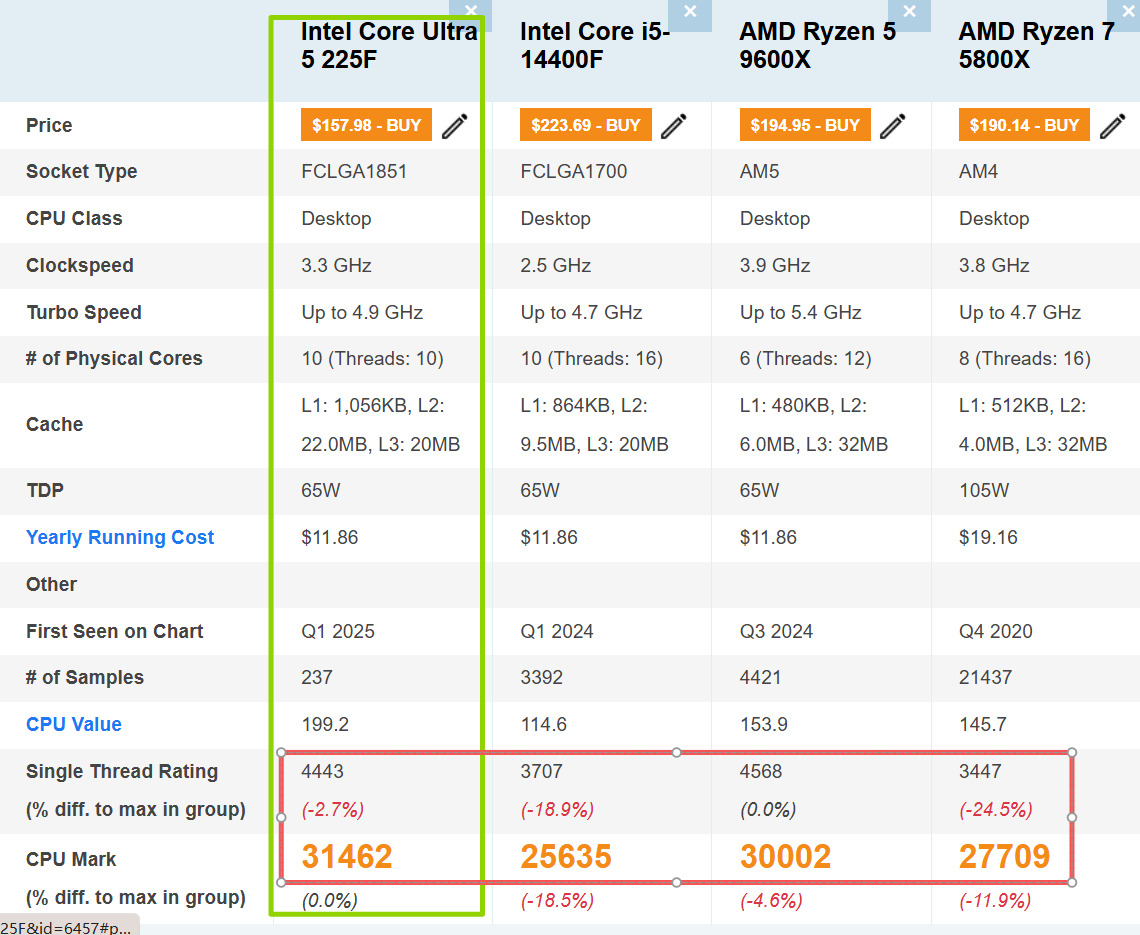The width and height of the screenshot is (1140, 935).
Task: Click socket type FCLGA1700
Action: (x=573, y=172)
